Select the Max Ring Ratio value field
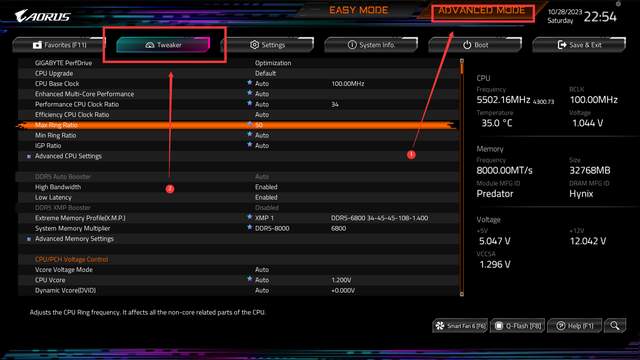Viewport: 640px width, 360px height. tap(259, 125)
